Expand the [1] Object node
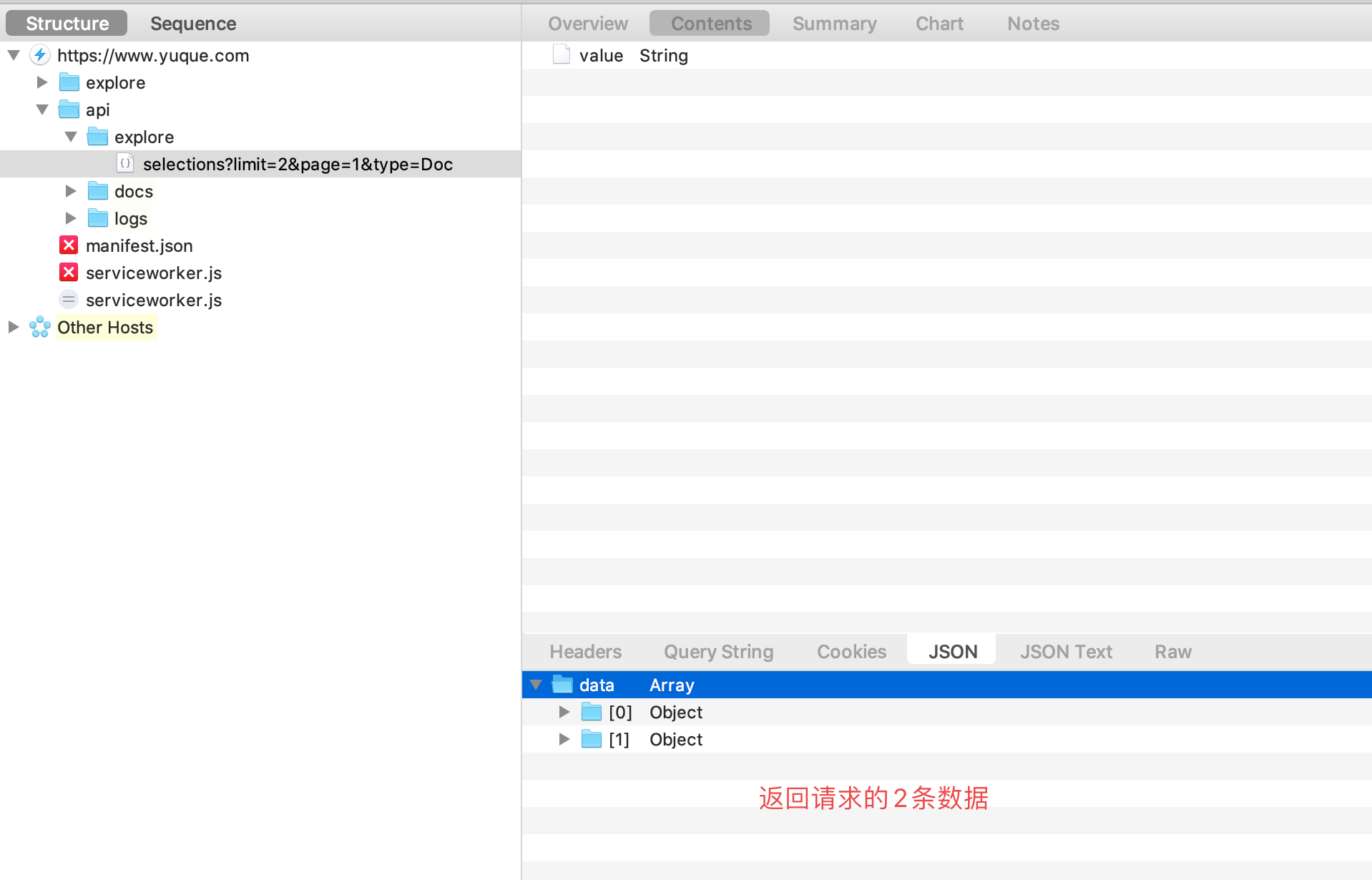The width and height of the screenshot is (1372, 880). pyautogui.click(x=564, y=739)
